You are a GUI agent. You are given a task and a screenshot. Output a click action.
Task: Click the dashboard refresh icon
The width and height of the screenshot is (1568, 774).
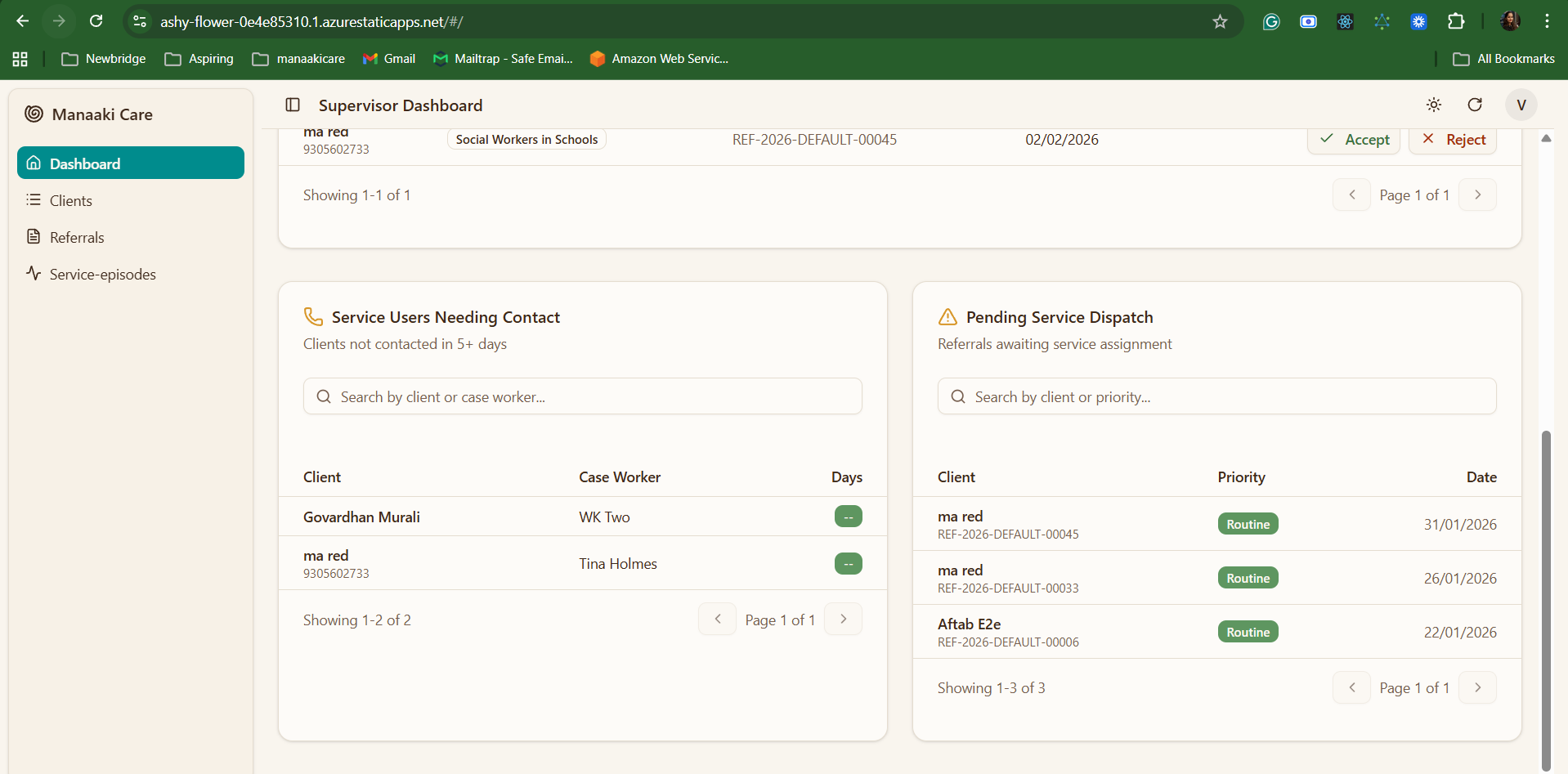click(x=1475, y=105)
